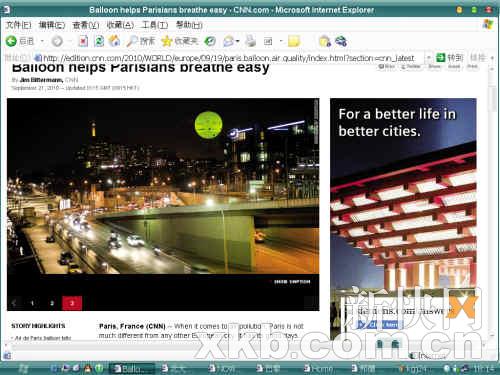
Task: Open the Forward button history dropdown arrow
Action: [x=70, y=41]
